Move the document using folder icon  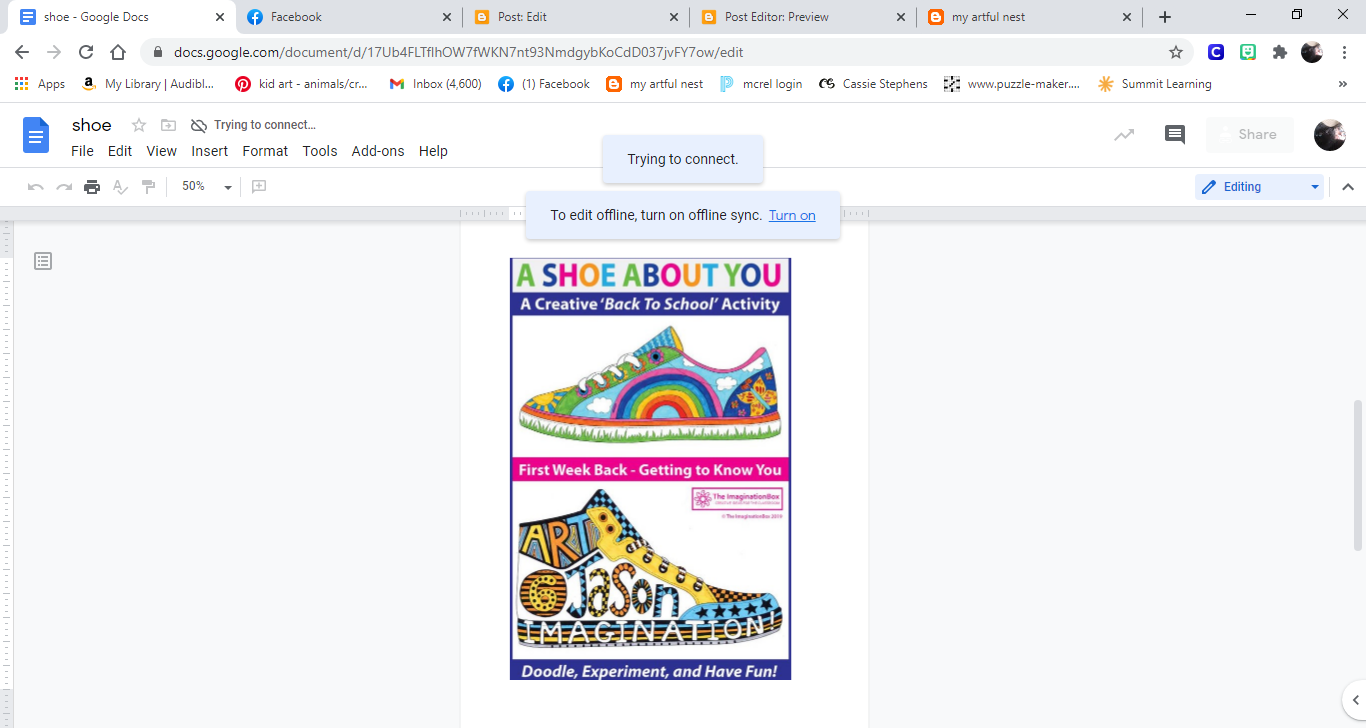tap(168, 125)
